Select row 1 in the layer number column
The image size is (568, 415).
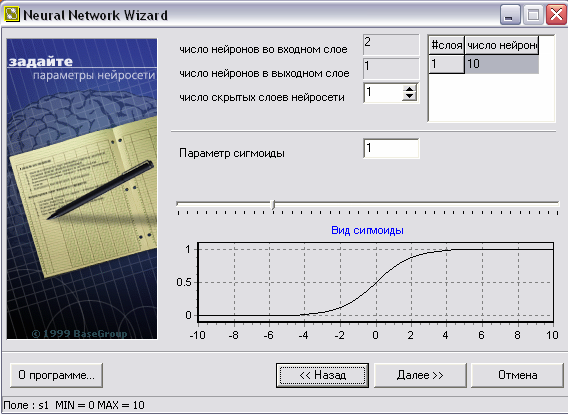[x=446, y=64]
